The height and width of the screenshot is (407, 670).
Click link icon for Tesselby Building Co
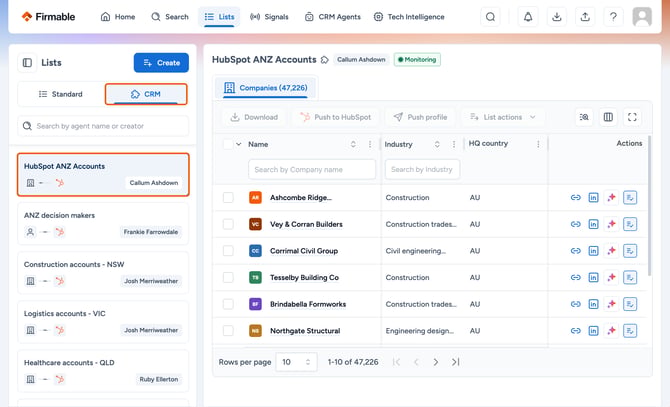pos(576,277)
